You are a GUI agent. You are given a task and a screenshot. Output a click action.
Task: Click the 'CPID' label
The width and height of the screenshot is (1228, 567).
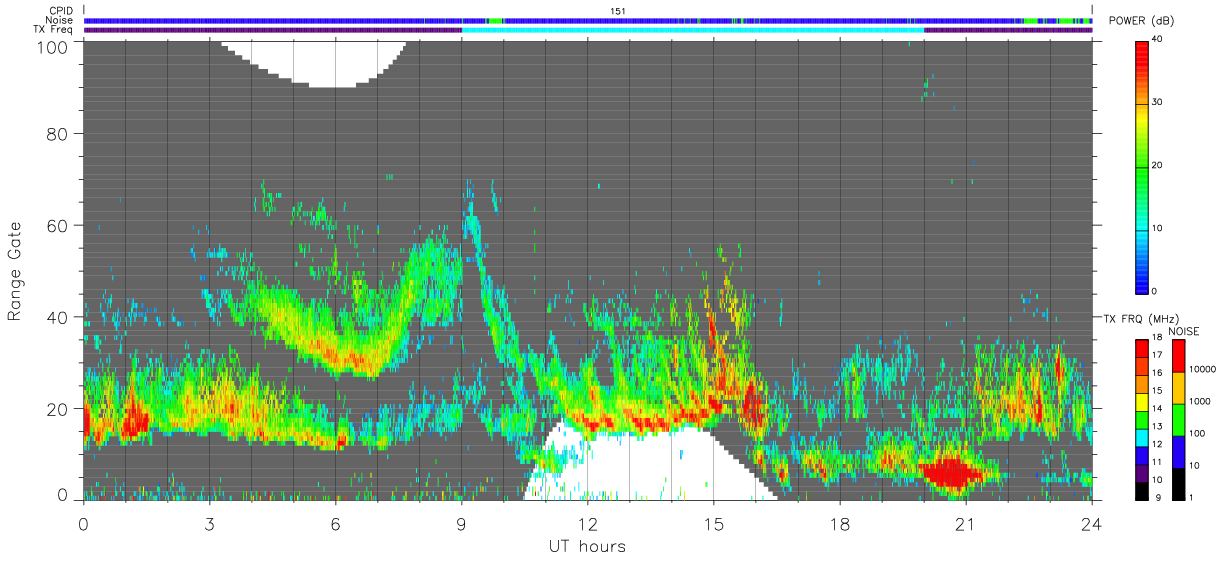click(61, 11)
